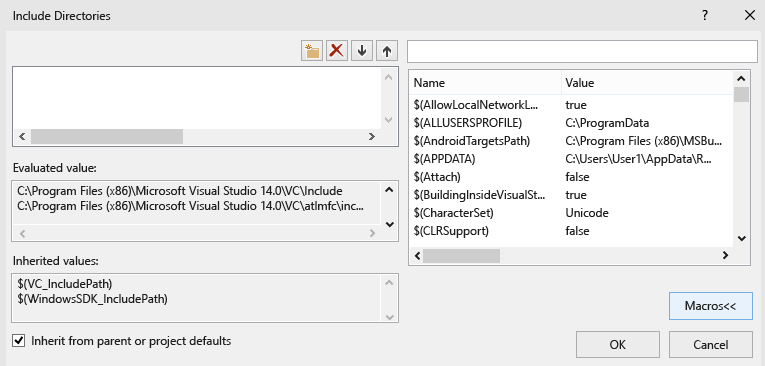765x366 pixels.
Task: Click the VC\atlmfc\inc... evaluated path line
Action: click(x=190, y=206)
